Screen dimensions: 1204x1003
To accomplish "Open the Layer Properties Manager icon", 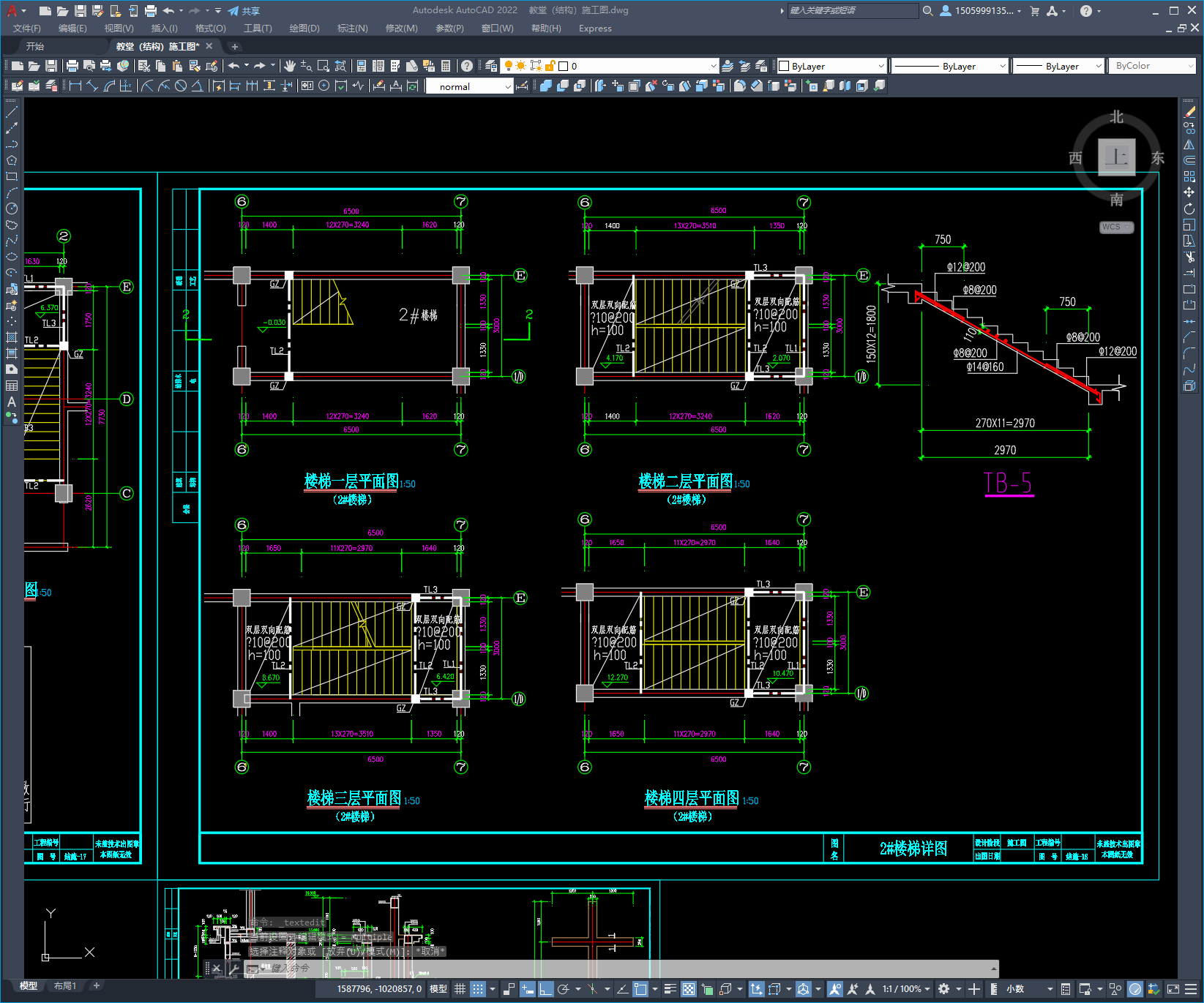I will 490,66.
